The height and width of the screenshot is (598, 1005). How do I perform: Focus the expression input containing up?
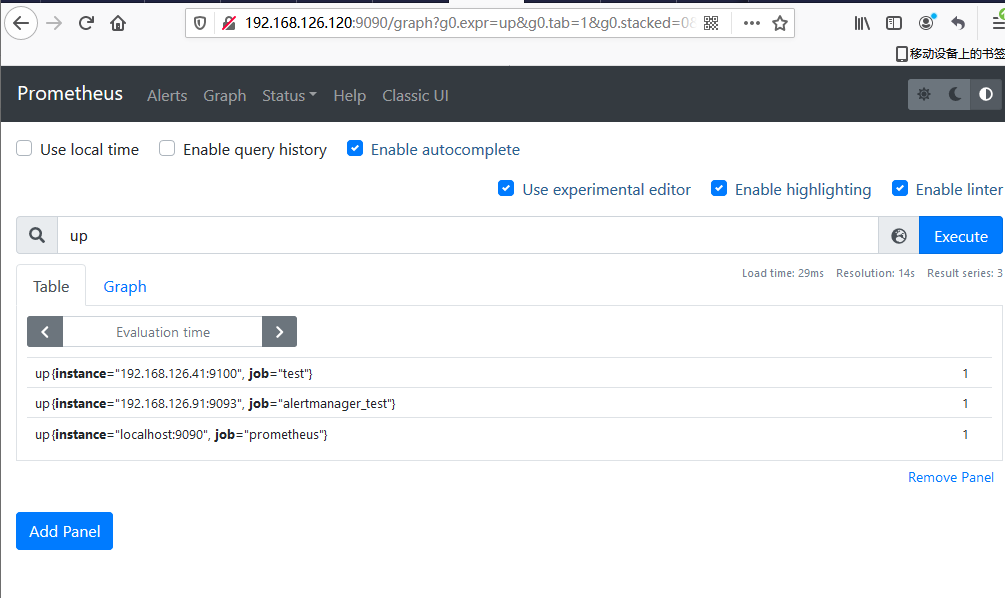(x=467, y=235)
